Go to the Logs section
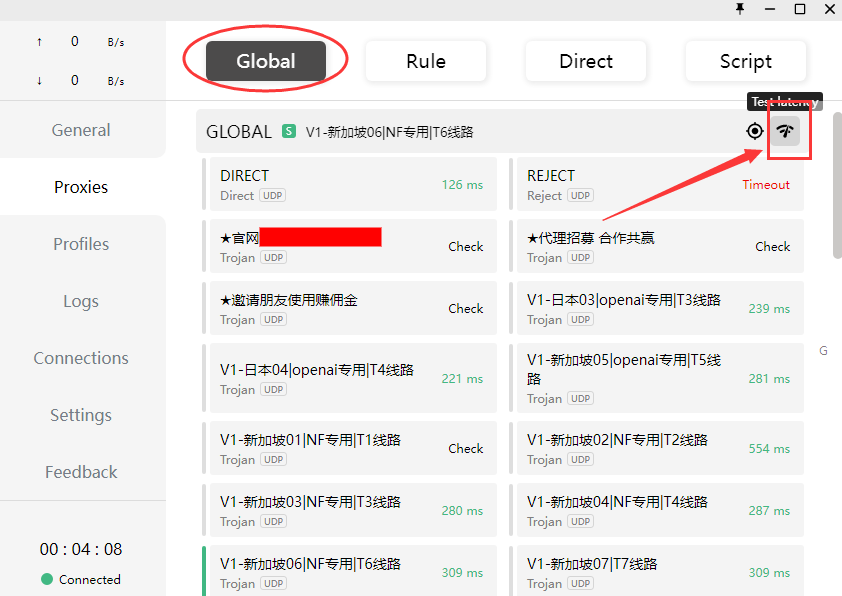The width and height of the screenshot is (842, 596). tap(81, 301)
